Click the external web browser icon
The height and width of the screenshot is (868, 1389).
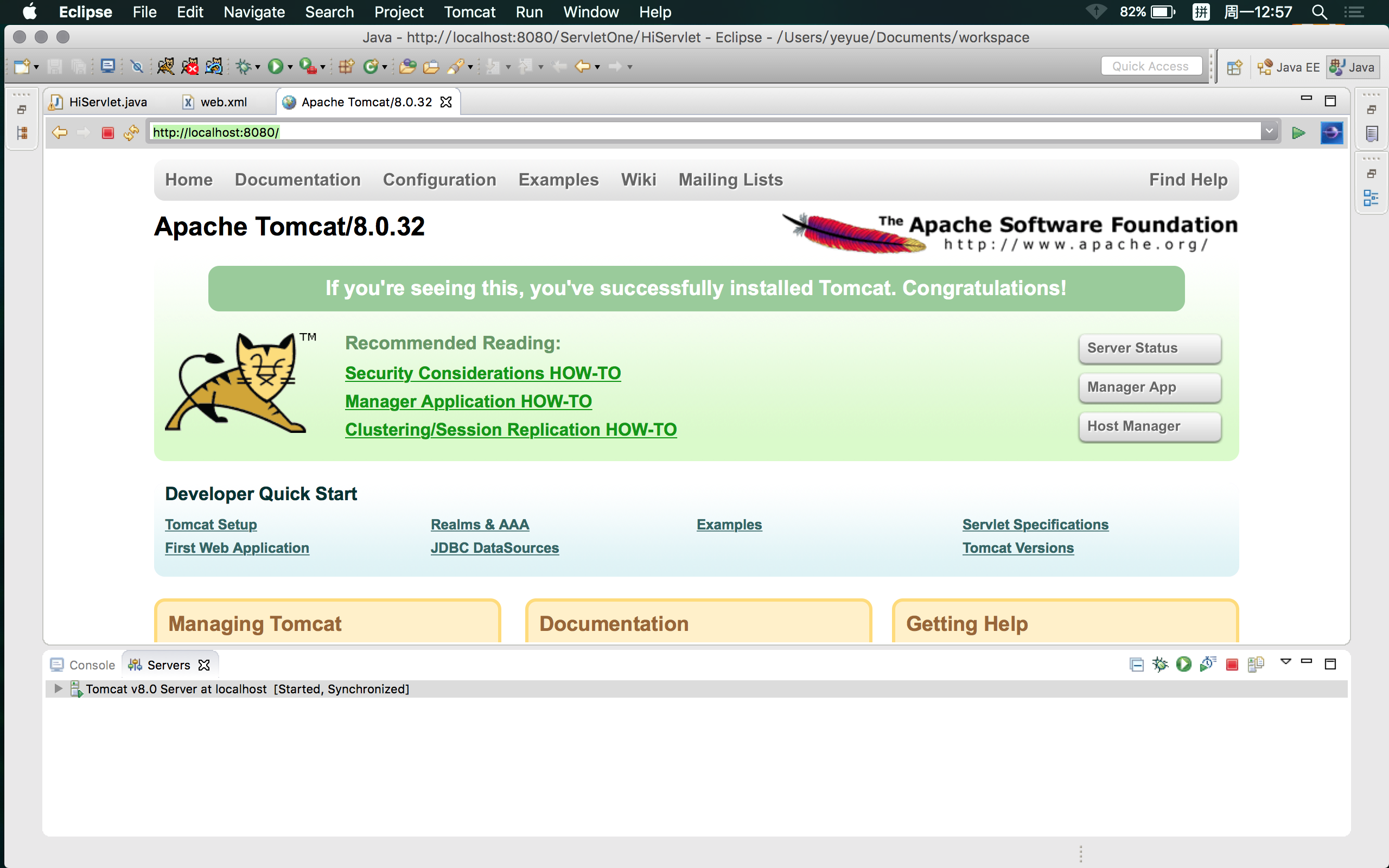pos(1331,132)
